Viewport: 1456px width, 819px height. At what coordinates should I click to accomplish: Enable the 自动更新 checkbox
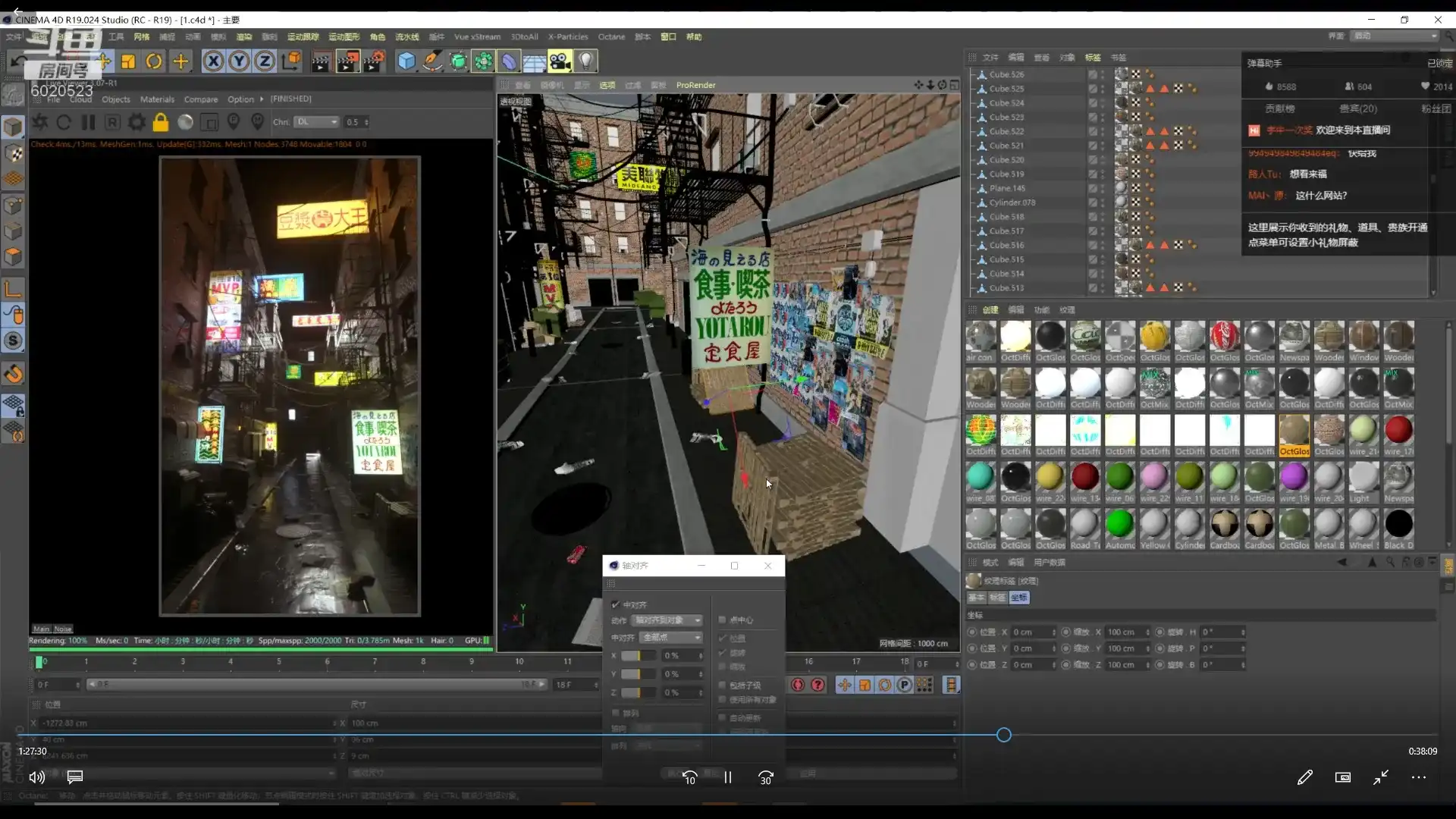(723, 717)
